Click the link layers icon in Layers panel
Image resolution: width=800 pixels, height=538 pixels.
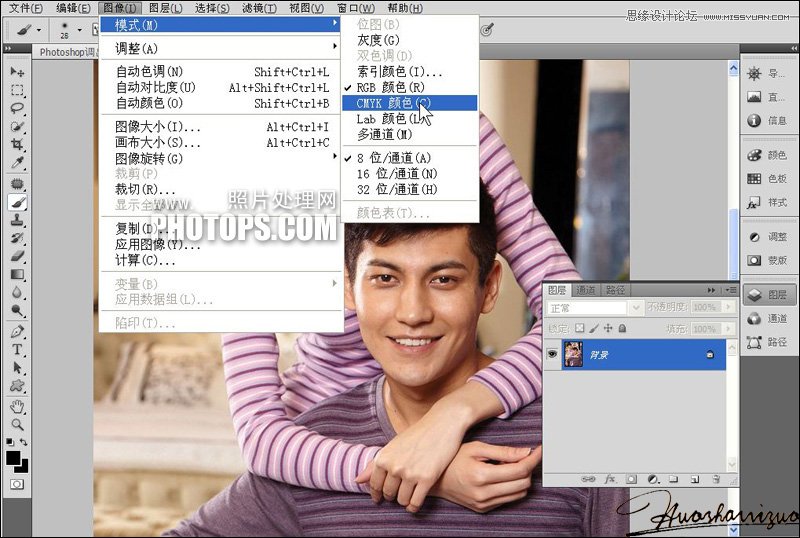(588, 479)
